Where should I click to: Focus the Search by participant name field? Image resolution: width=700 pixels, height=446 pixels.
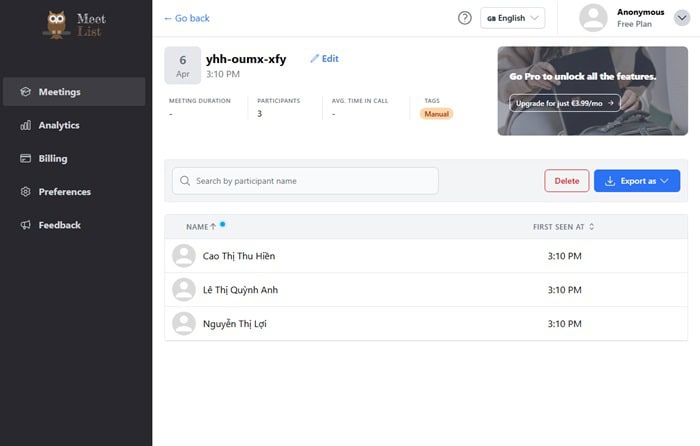[x=305, y=181]
